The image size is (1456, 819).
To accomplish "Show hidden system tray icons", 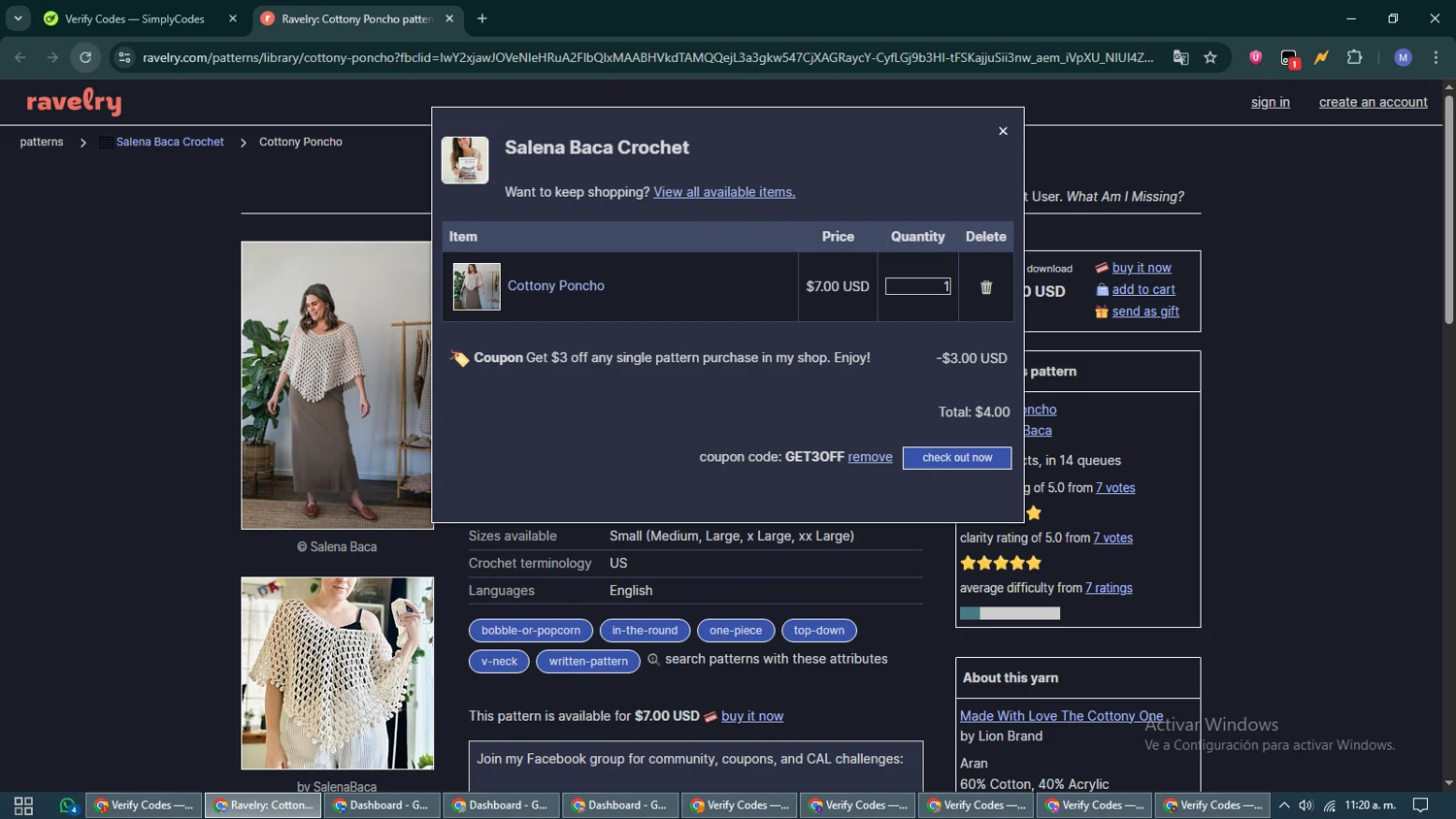I will 1283,805.
